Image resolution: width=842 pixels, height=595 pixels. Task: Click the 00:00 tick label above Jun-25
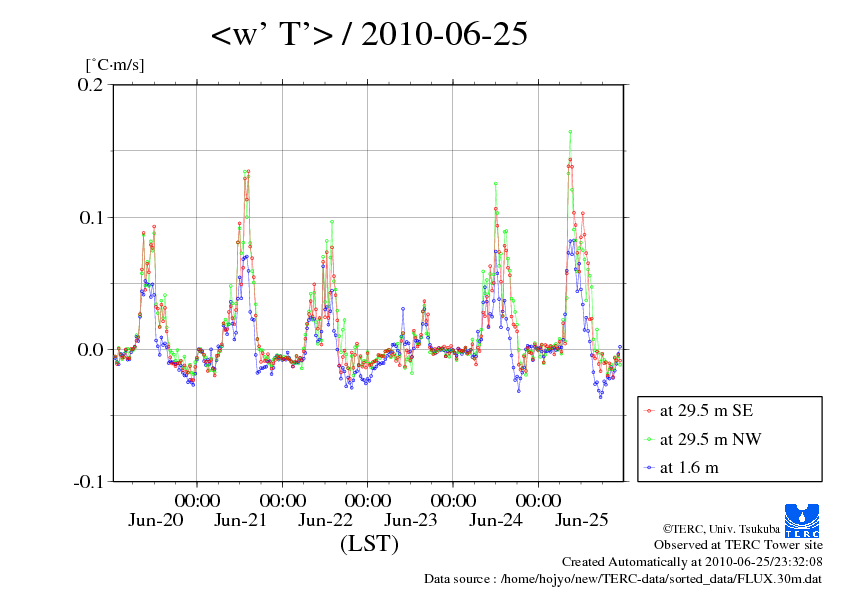[539, 500]
